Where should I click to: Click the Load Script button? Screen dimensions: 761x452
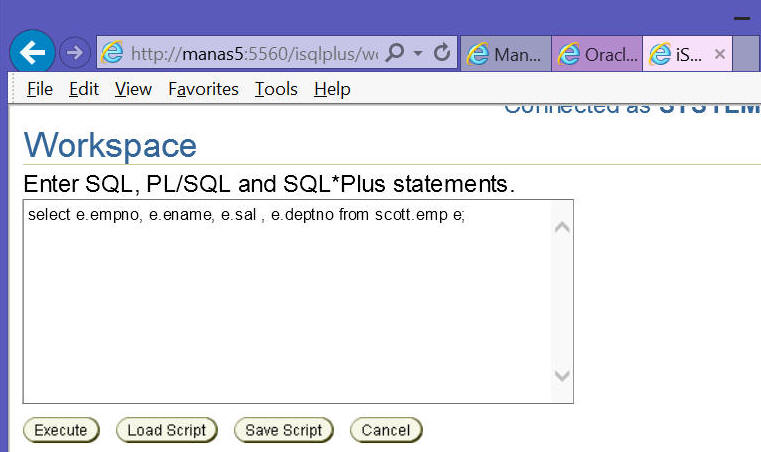pos(166,430)
